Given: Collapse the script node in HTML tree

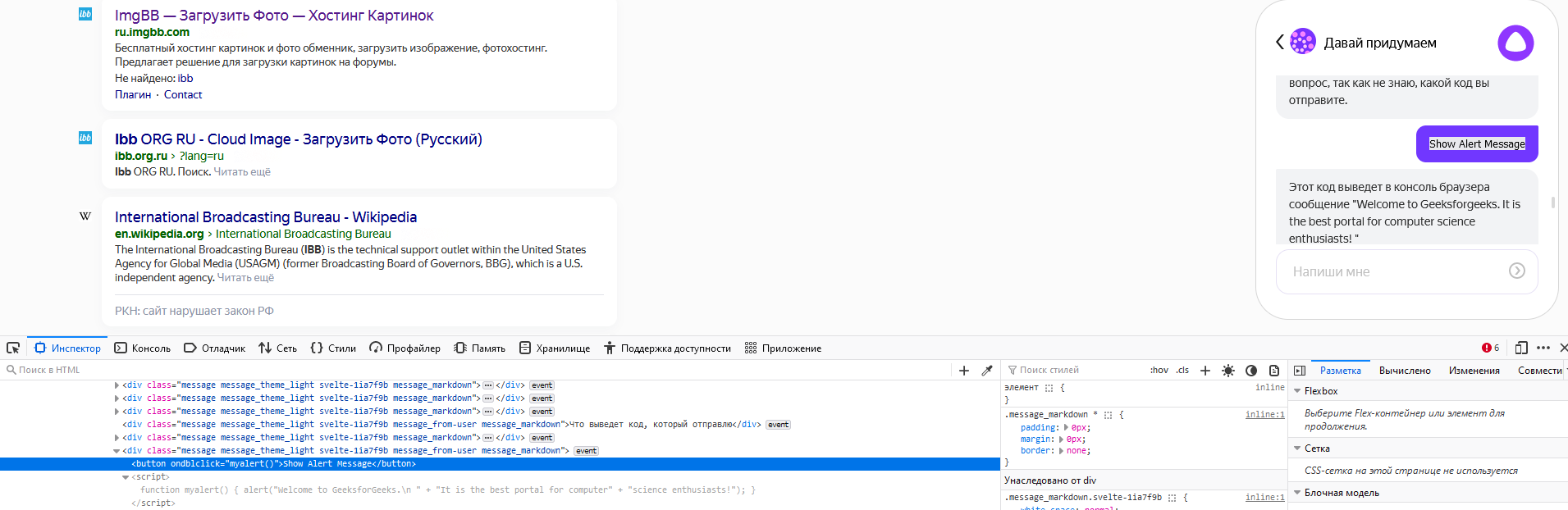Looking at the screenshot, I should point(126,477).
